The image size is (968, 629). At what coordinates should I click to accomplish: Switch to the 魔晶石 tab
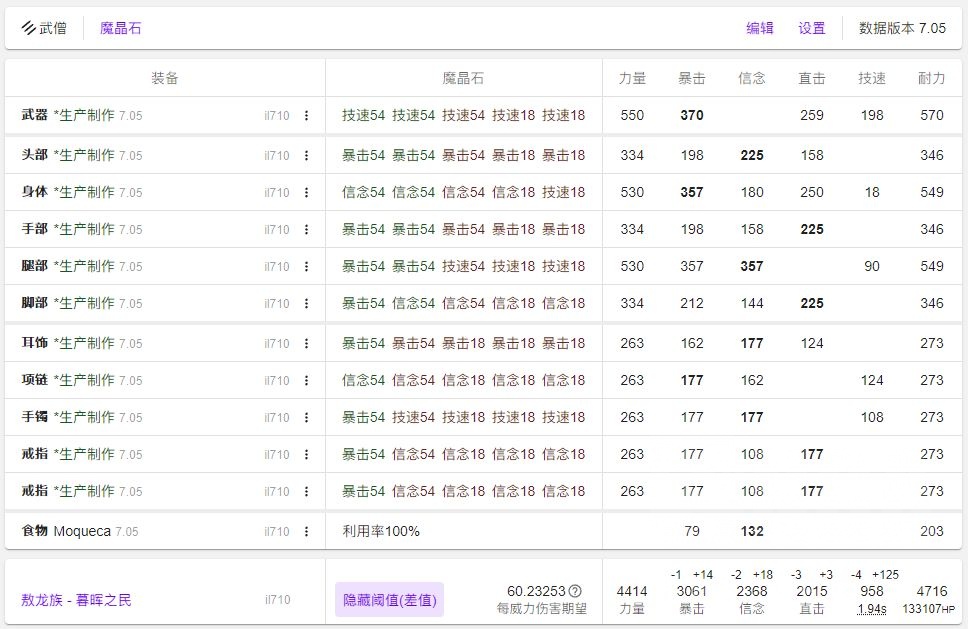[120, 28]
